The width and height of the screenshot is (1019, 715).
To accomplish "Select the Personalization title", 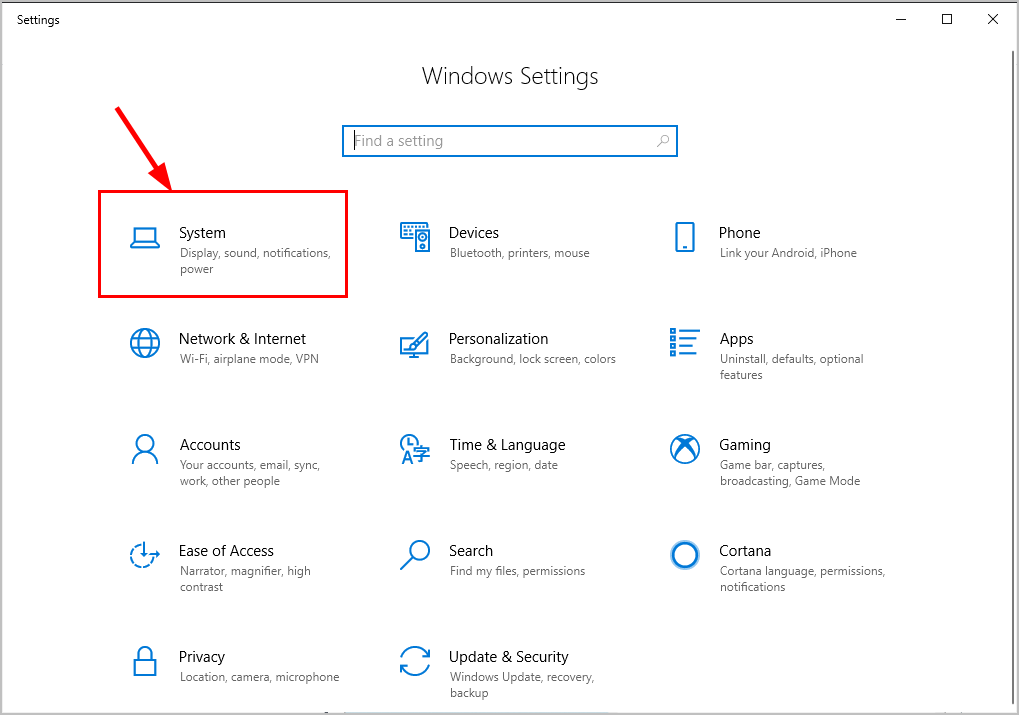I will [498, 339].
